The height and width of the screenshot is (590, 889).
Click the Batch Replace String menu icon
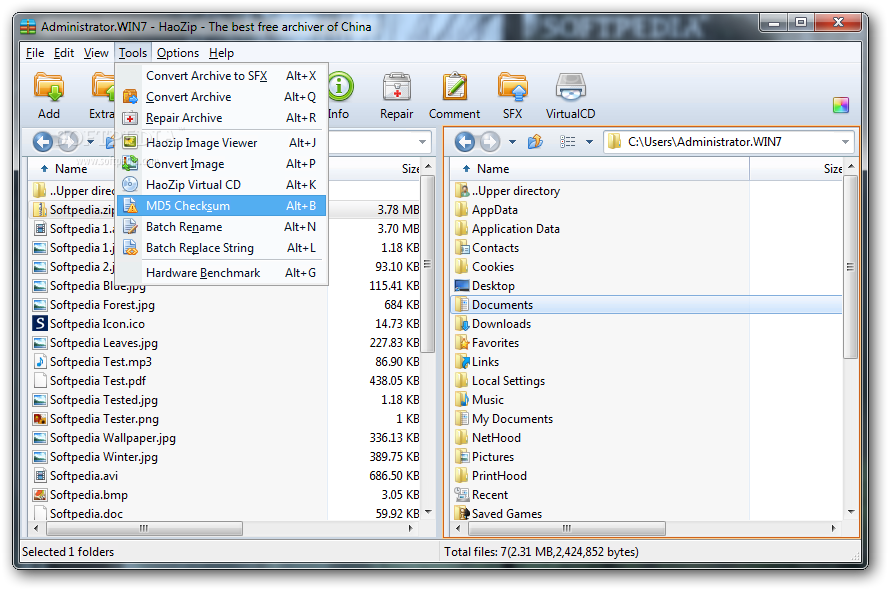tap(130, 248)
